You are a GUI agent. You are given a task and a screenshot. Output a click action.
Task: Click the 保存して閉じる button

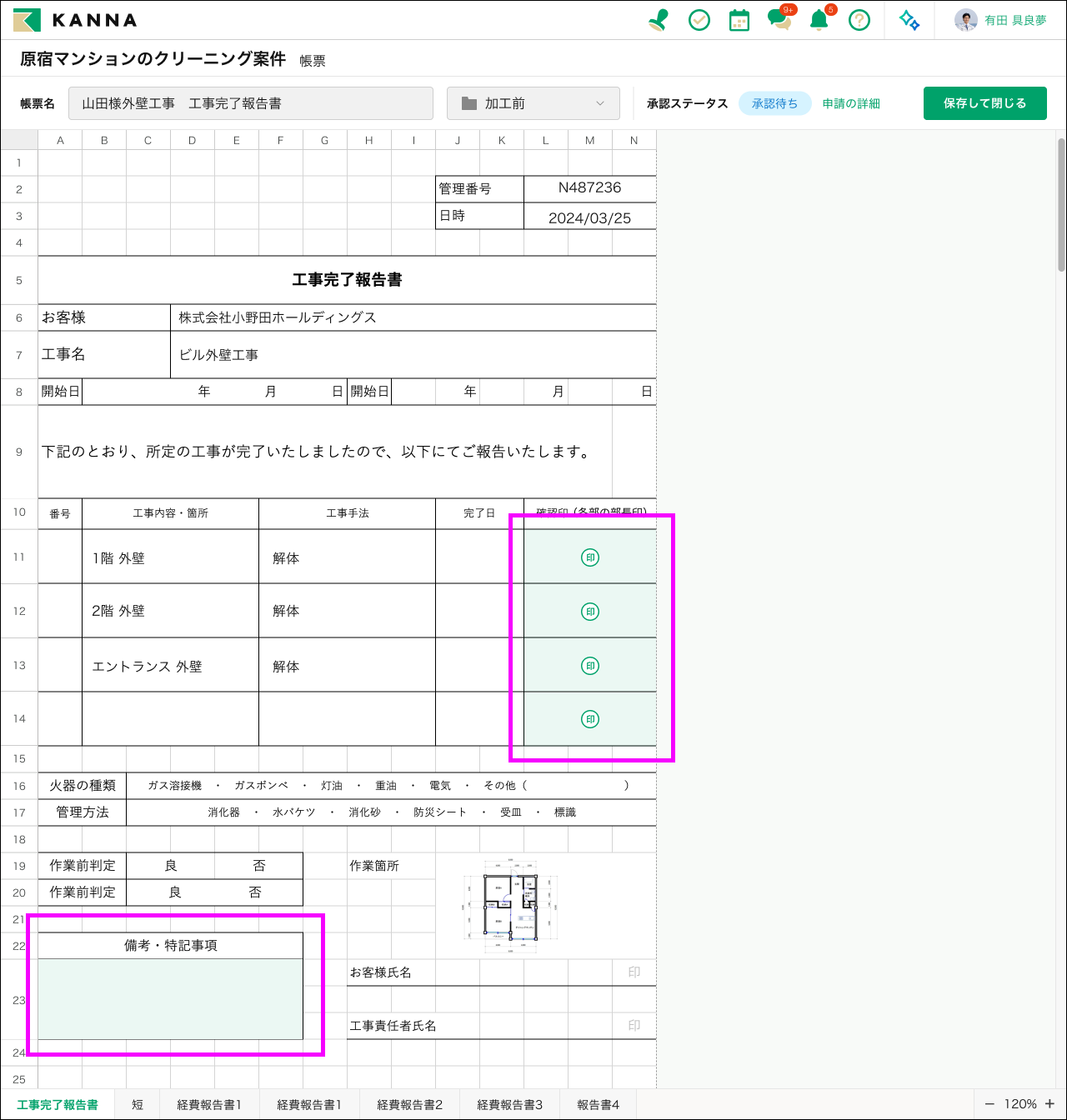pyautogui.click(x=984, y=103)
